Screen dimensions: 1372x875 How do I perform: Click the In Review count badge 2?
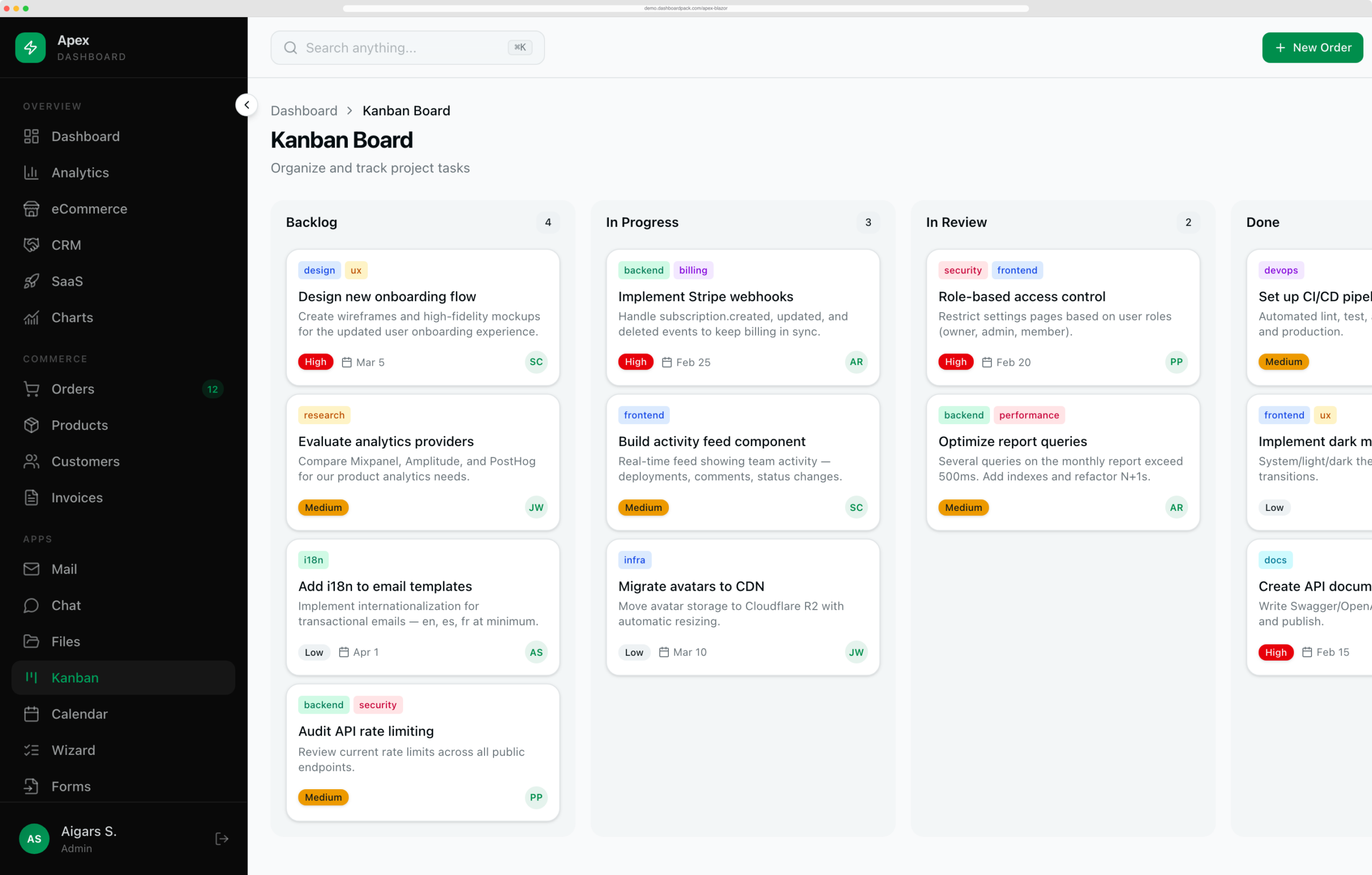pyautogui.click(x=1188, y=223)
